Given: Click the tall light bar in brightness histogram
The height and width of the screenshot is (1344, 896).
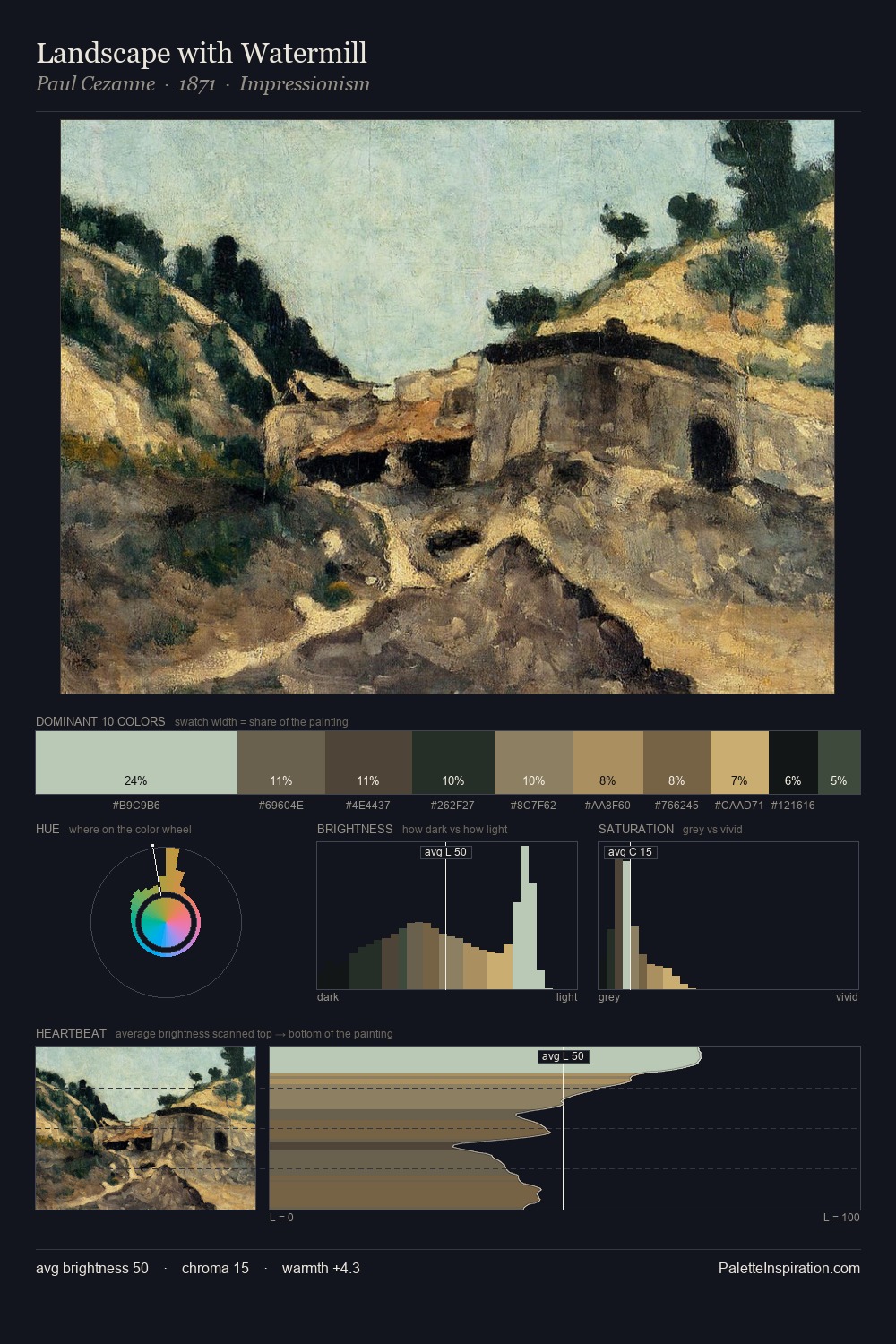Looking at the screenshot, I should point(526,918).
